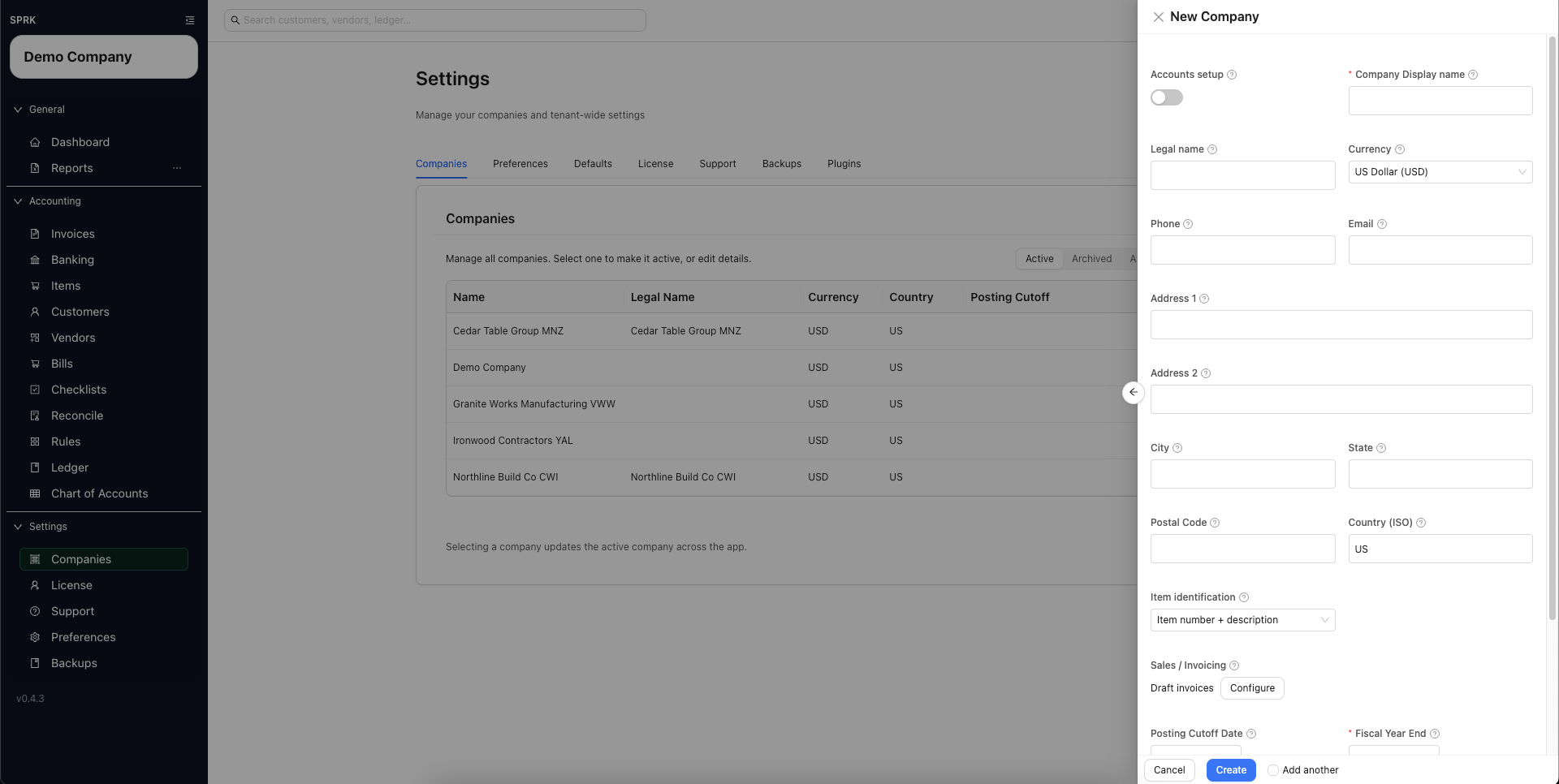Click help icon beside Company Display name
This screenshot has width=1559, height=784.
coord(1473,75)
